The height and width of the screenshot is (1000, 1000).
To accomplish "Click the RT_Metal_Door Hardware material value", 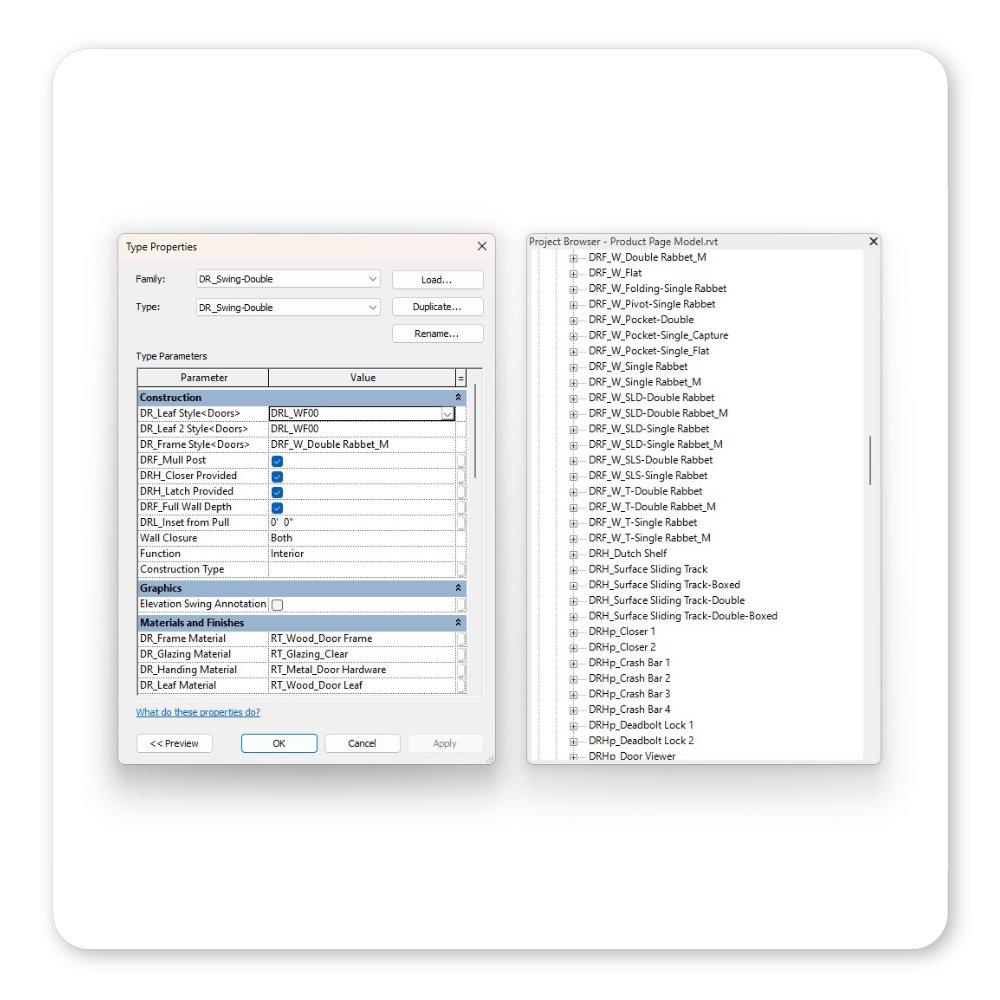I will [x=362, y=670].
